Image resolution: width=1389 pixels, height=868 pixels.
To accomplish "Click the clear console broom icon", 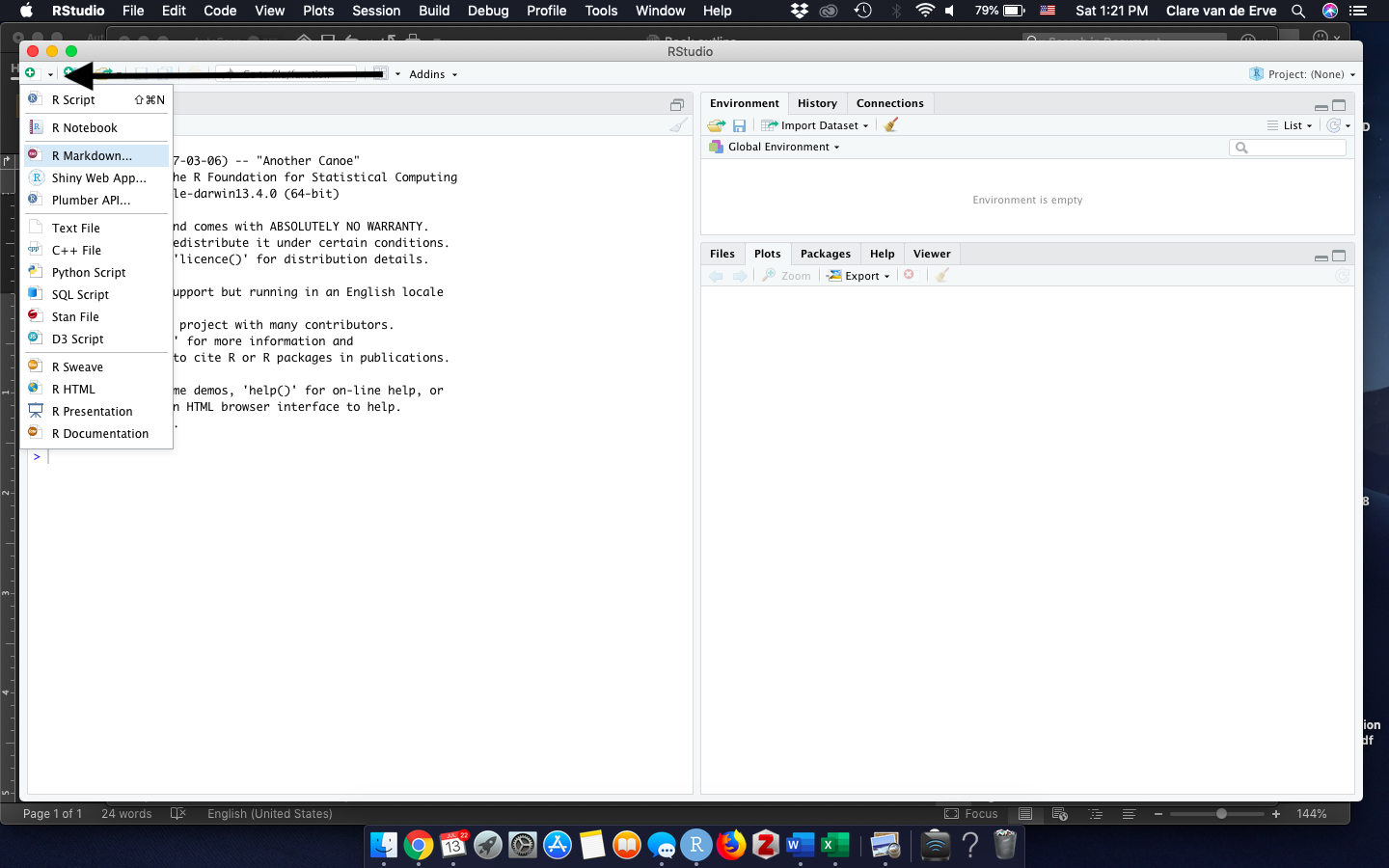I will click(679, 125).
